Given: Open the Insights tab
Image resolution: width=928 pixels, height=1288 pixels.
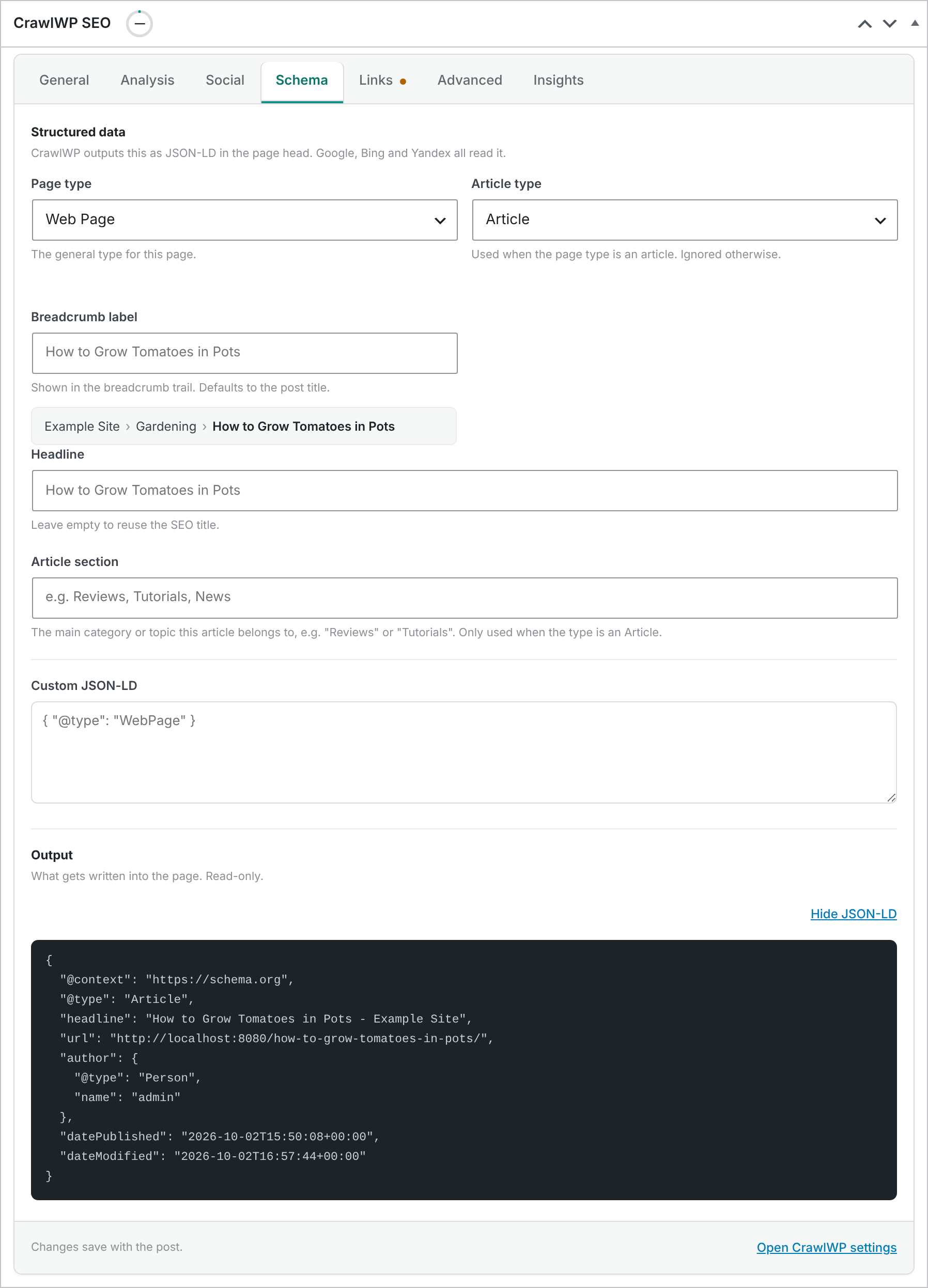Looking at the screenshot, I should 559,80.
